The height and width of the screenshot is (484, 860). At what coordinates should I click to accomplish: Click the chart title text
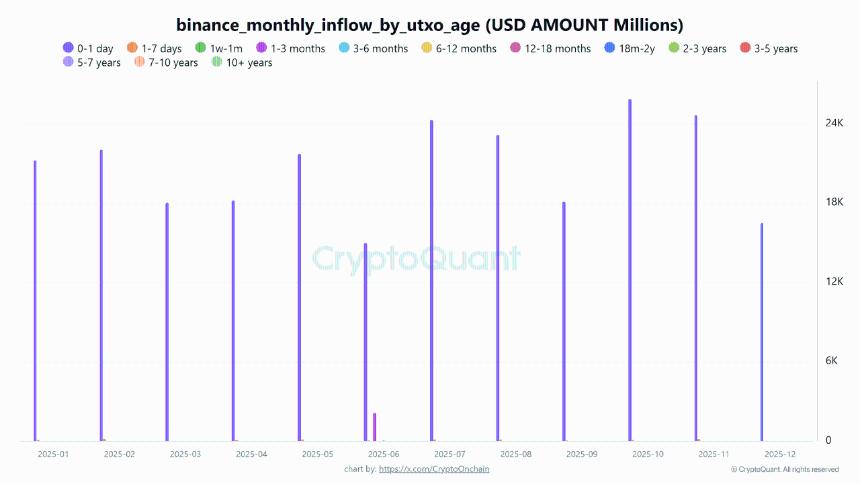(x=429, y=23)
